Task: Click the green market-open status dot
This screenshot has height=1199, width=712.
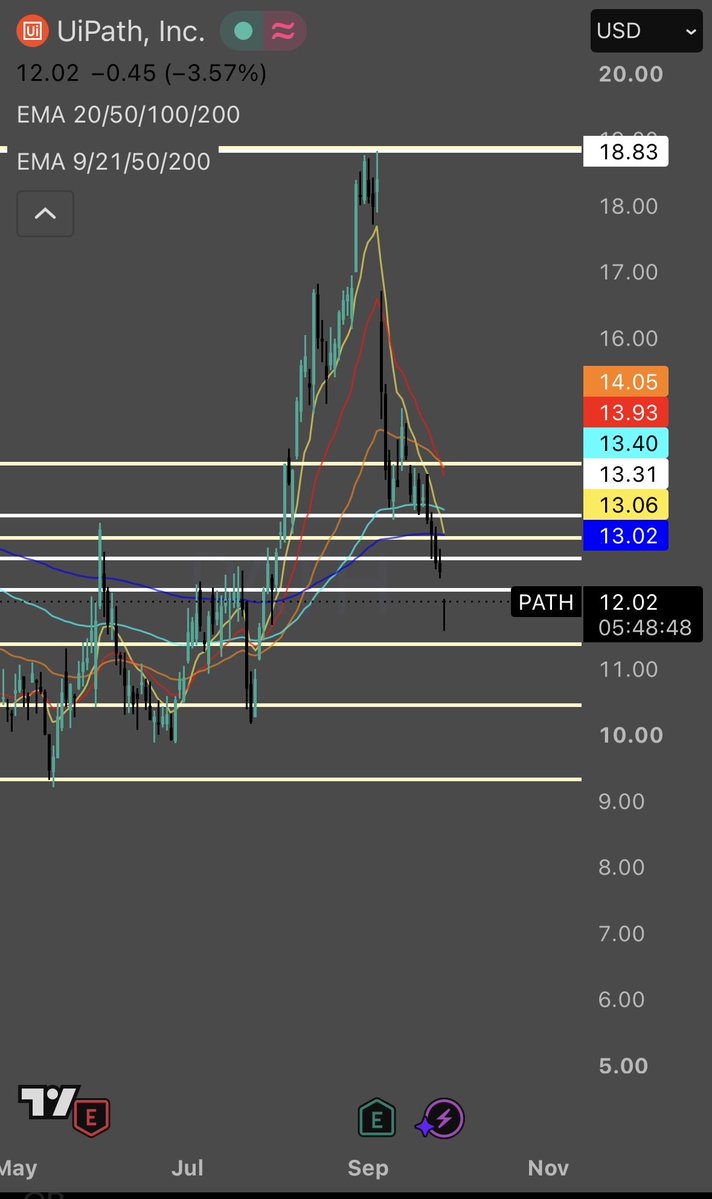Action: click(243, 31)
